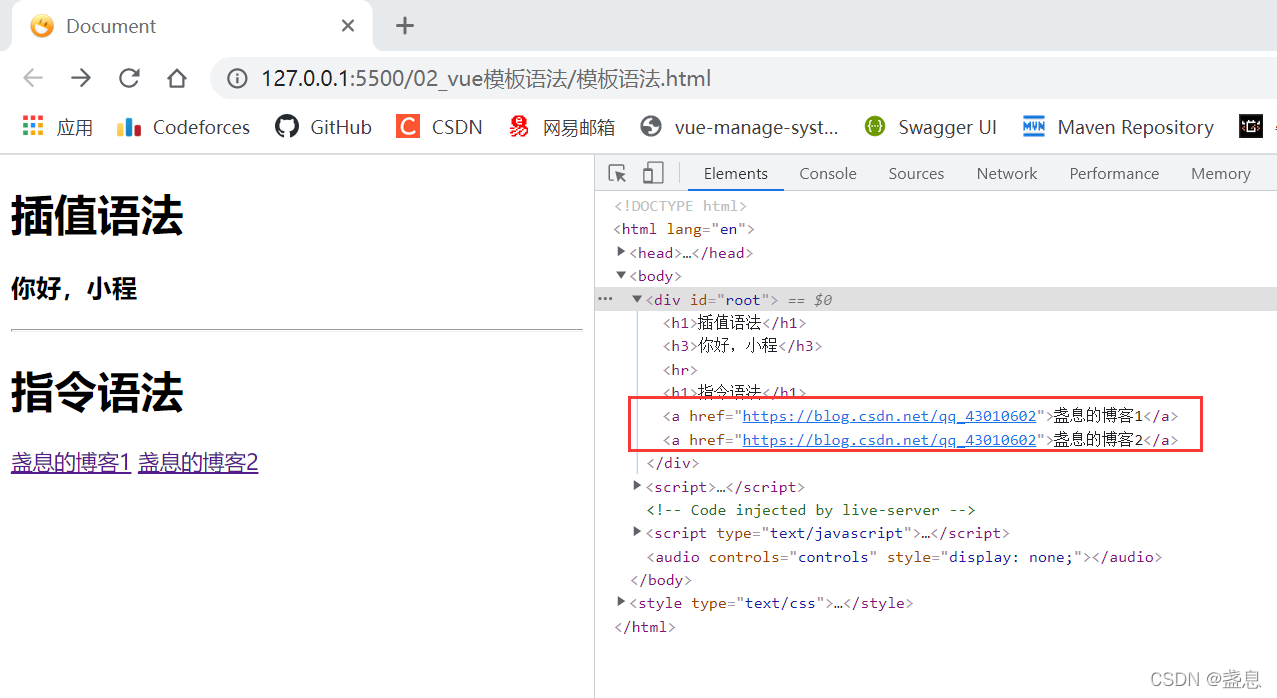The image size is (1277, 698).
Task: Select the Document browser tab
Action: point(190,26)
